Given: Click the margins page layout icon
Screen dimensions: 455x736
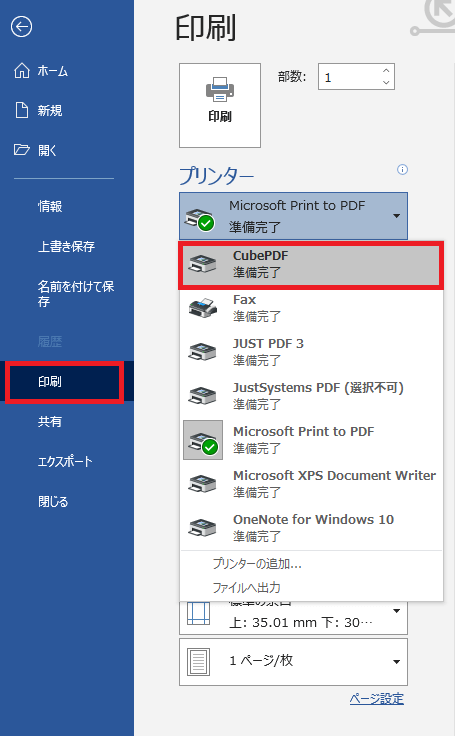Looking at the screenshot, I should (199, 613).
